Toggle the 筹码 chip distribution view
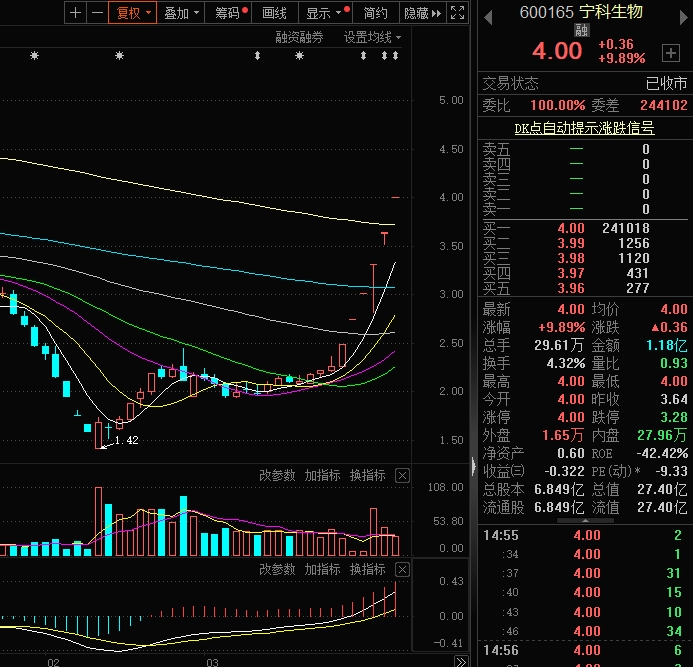Image resolution: width=693 pixels, height=667 pixels. pos(229,13)
